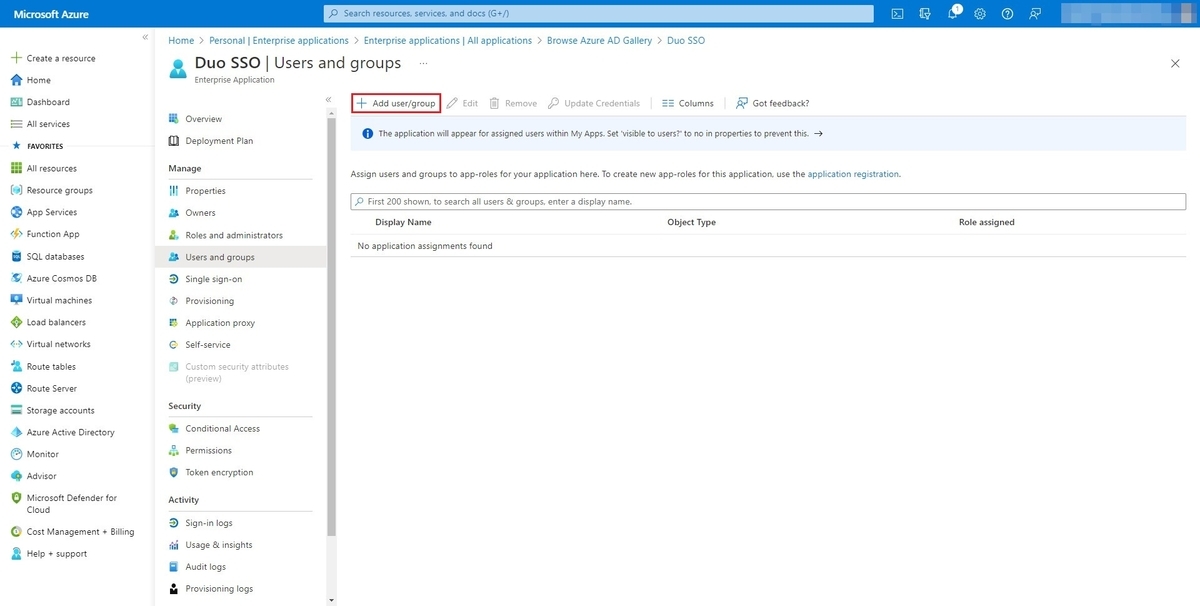Click the Add user/group button
This screenshot has width=1200, height=606.
tap(396, 103)
